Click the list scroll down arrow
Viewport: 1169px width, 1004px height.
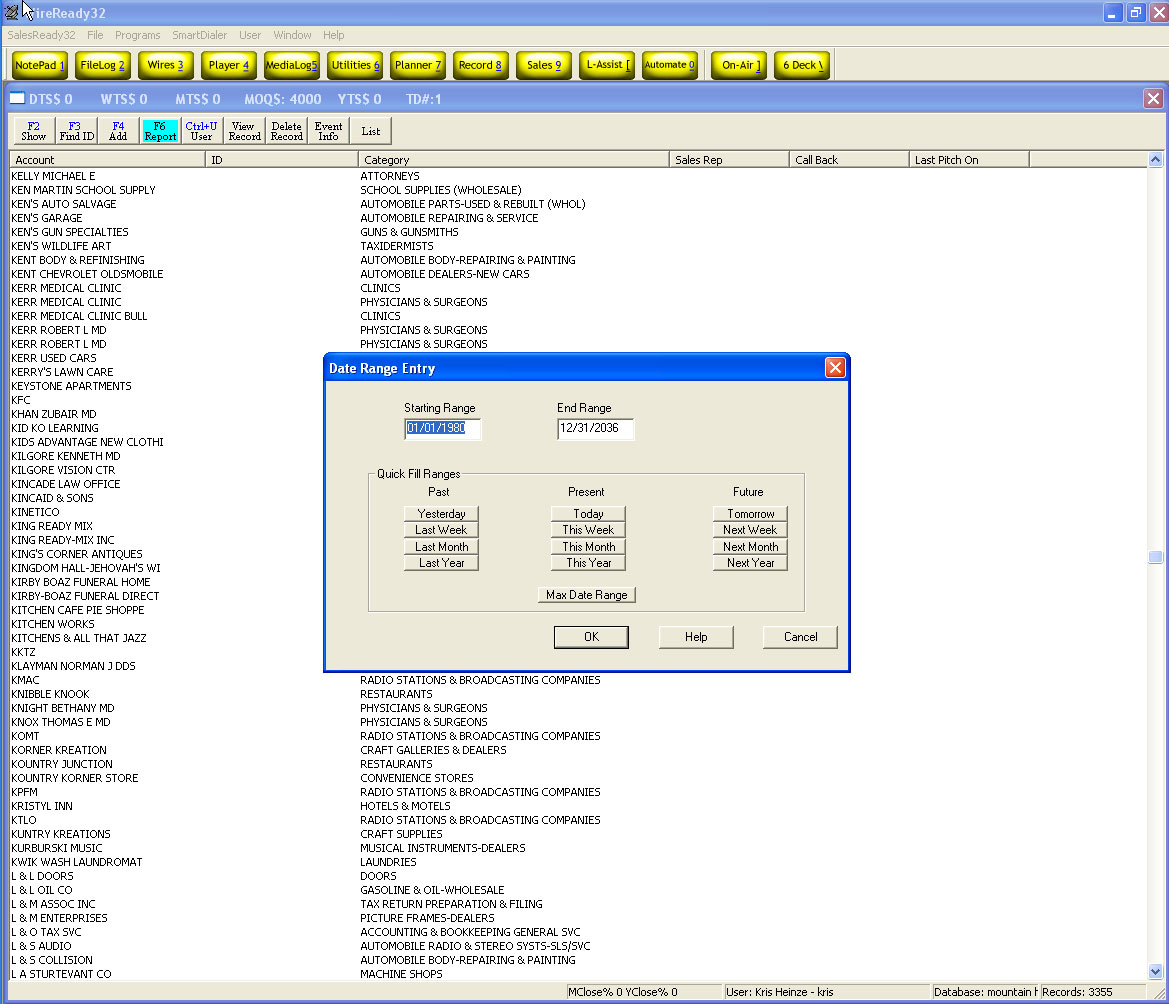pos(1156,971)
